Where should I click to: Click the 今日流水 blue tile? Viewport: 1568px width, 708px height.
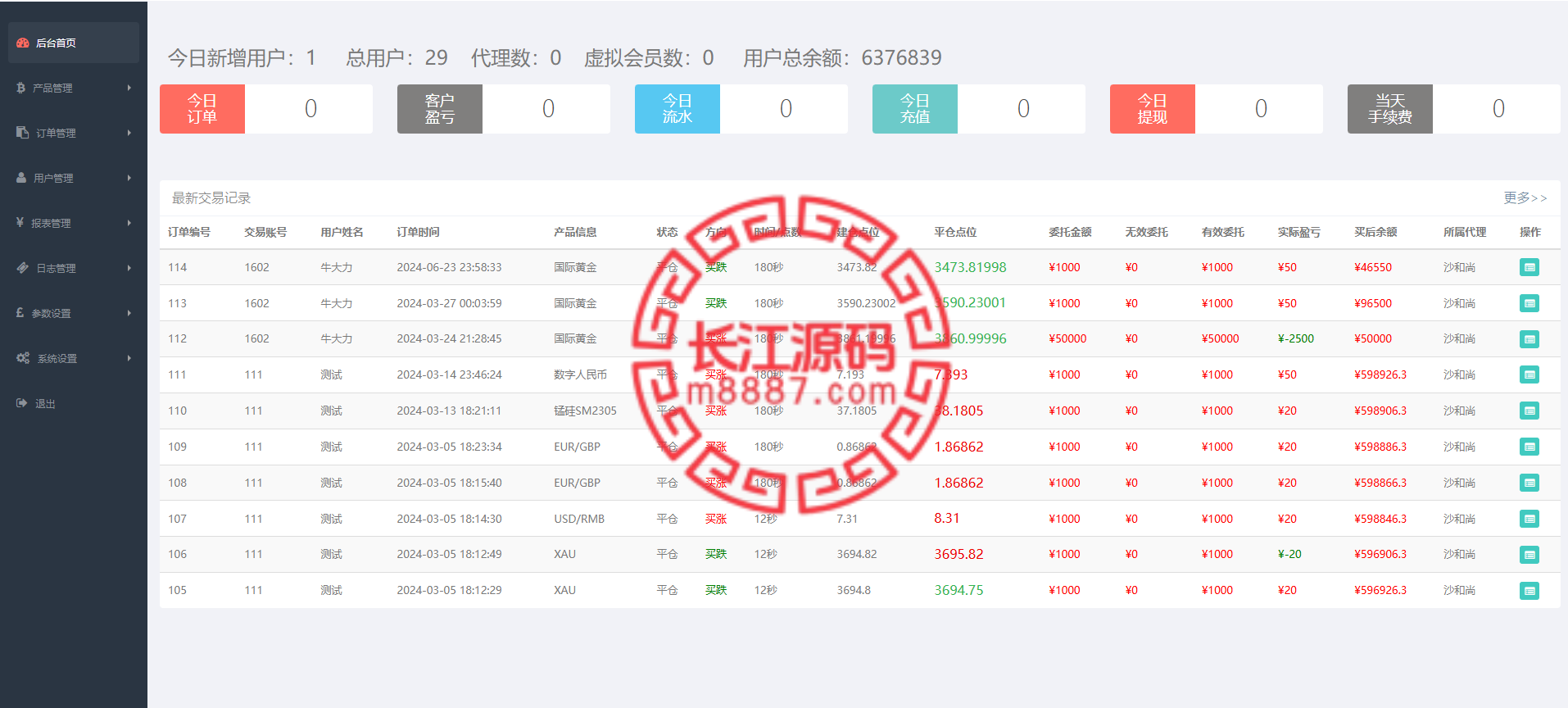678,109
